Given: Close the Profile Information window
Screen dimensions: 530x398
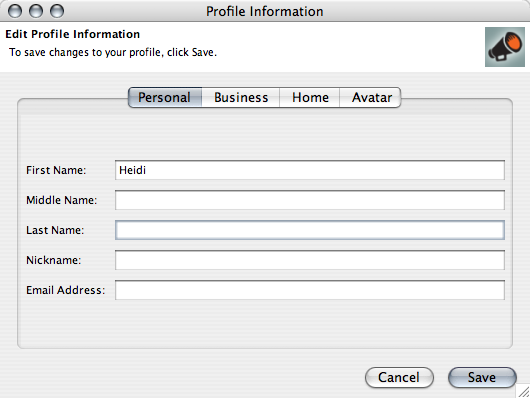Looking at the screenshot, I should click(15, 11).
